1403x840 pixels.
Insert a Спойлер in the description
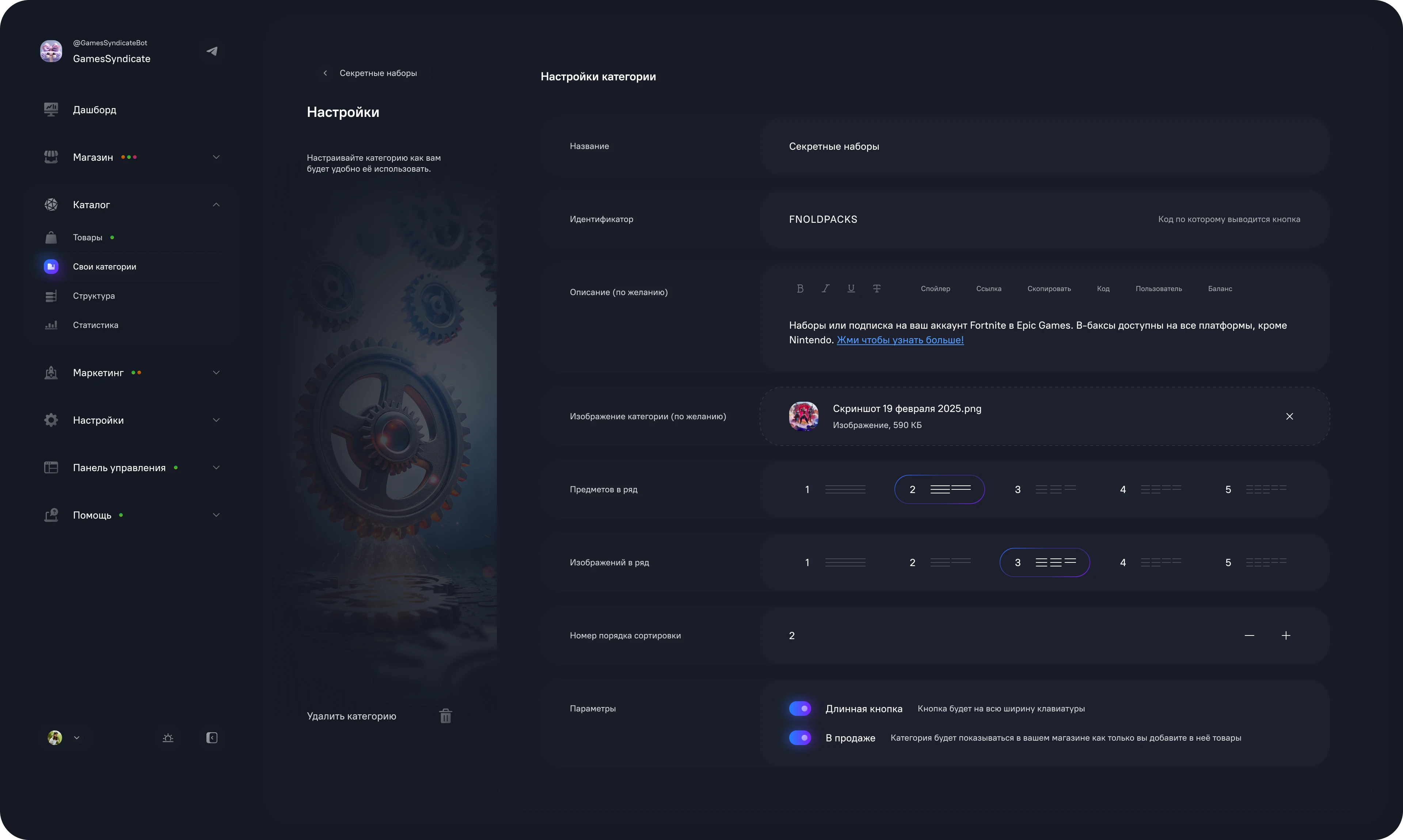coord(935,289)
